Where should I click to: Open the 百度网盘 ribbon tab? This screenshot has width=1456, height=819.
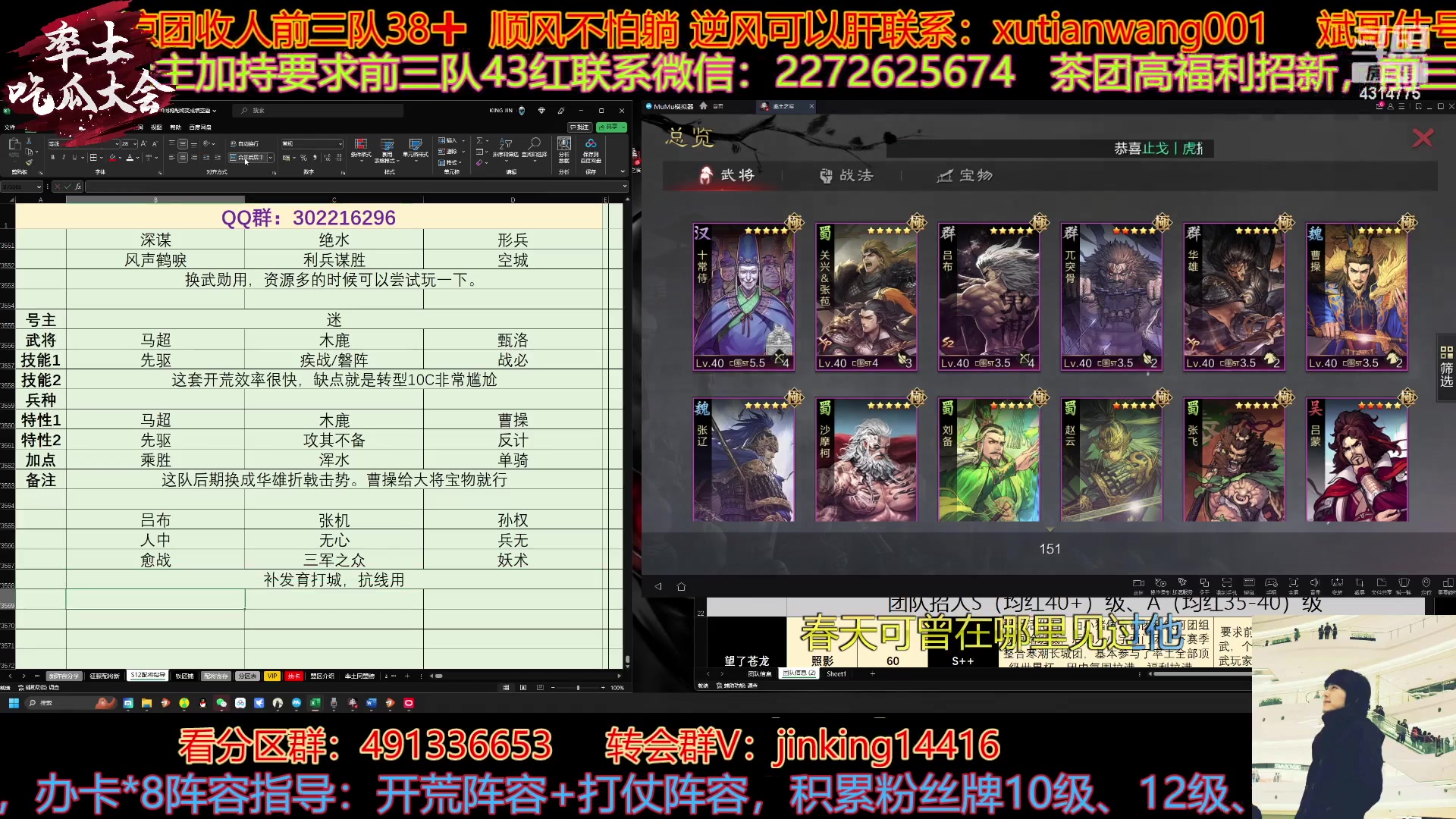click(x=200, y=127)
